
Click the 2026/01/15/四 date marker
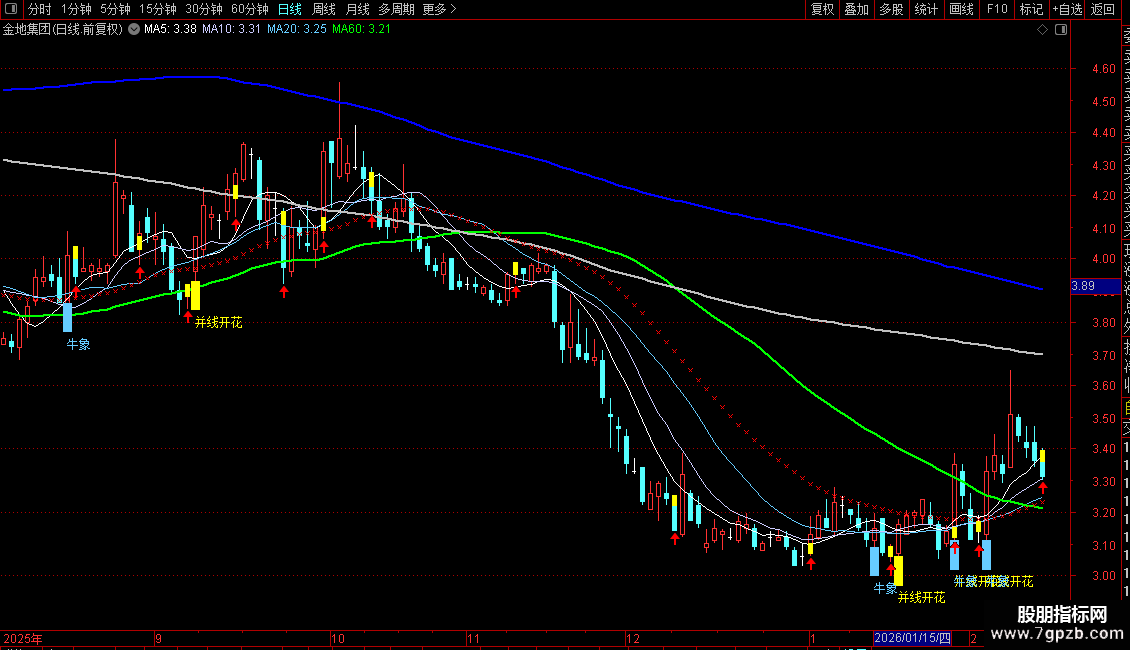click(x=912, y=638)
